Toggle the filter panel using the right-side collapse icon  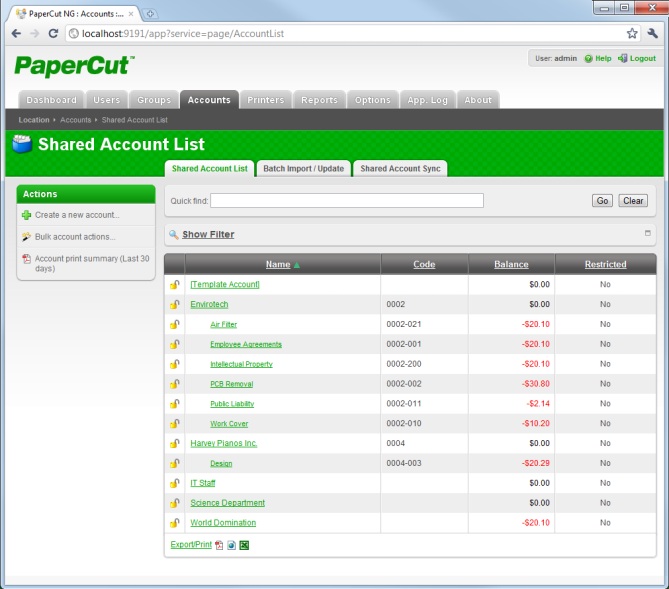[647, 234]
